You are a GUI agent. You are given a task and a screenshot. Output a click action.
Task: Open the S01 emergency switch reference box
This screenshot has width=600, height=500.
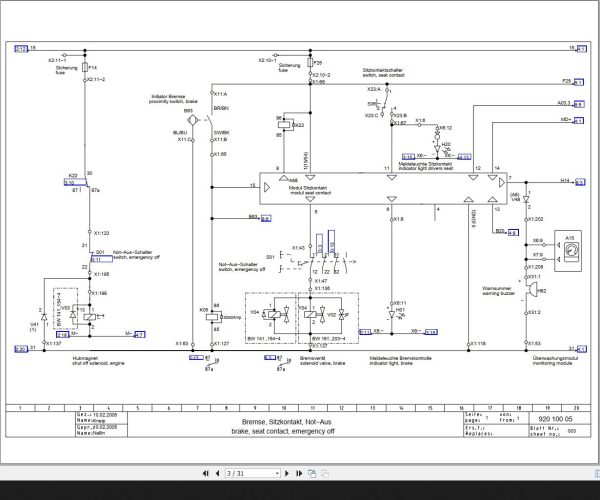click(101, 259)
